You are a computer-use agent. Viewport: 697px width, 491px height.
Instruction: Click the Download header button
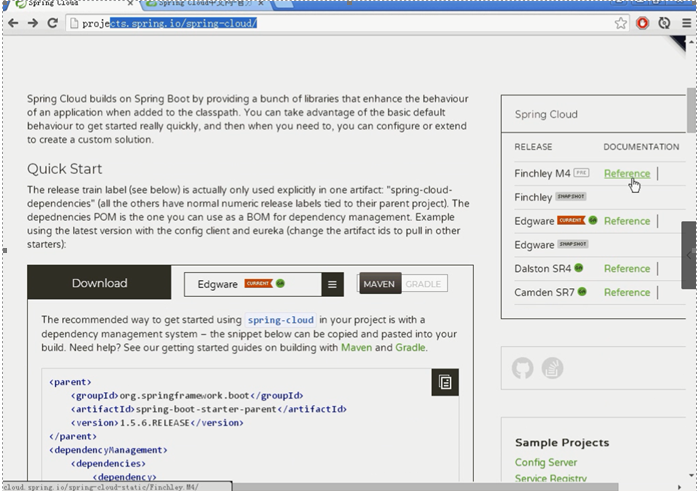pos(99,283)
